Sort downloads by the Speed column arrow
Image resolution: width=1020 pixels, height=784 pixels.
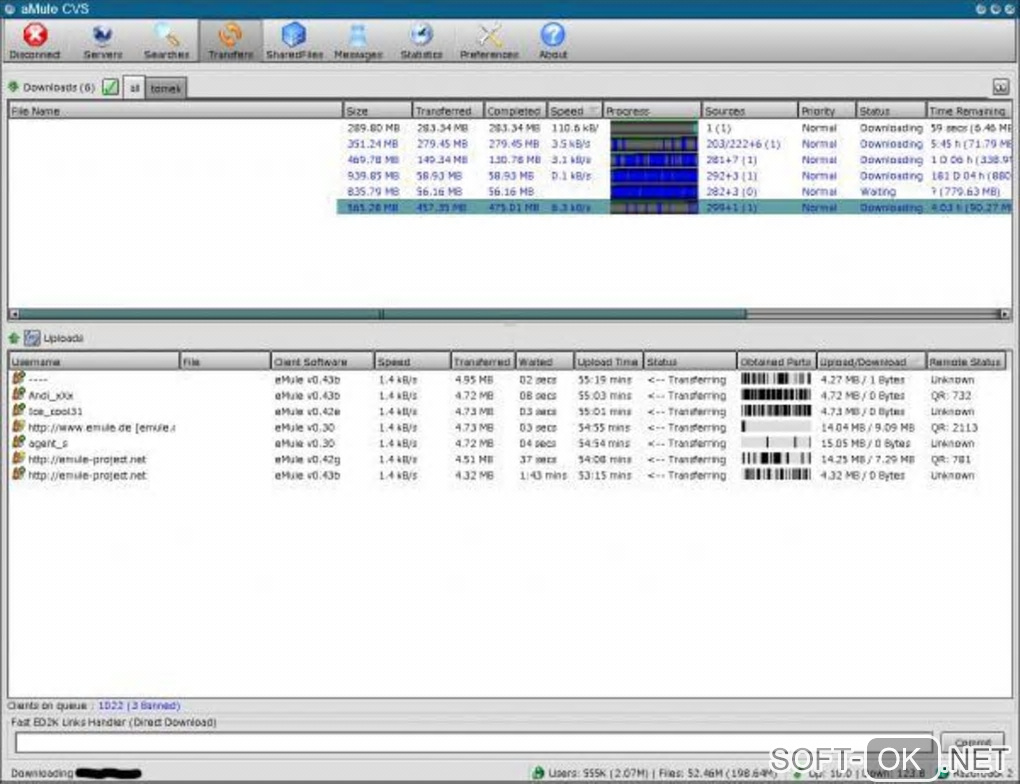(592, 111)
